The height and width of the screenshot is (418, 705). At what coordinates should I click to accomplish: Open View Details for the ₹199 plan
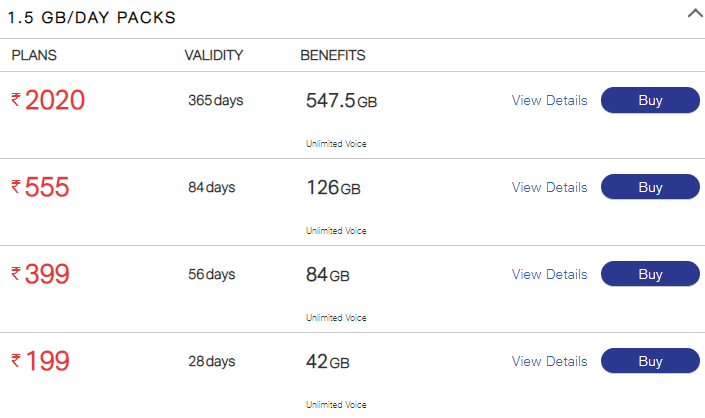click(549, 361)
